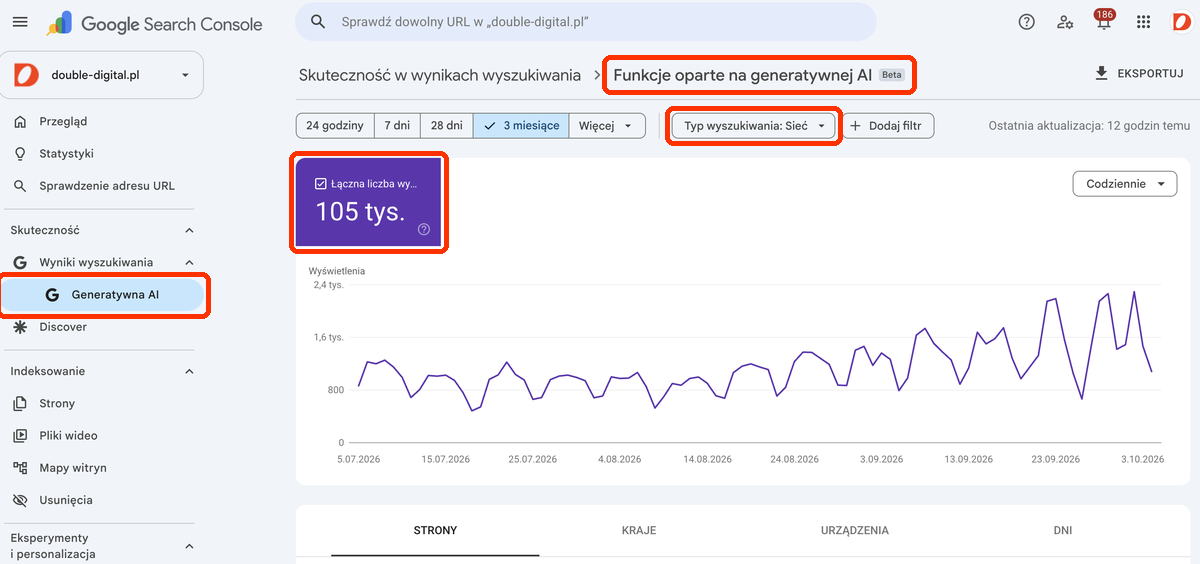Collapse the Indeksowanie section
This screenshot has width=1200, height=564.
pyautogui.click(x=189, y=371)
